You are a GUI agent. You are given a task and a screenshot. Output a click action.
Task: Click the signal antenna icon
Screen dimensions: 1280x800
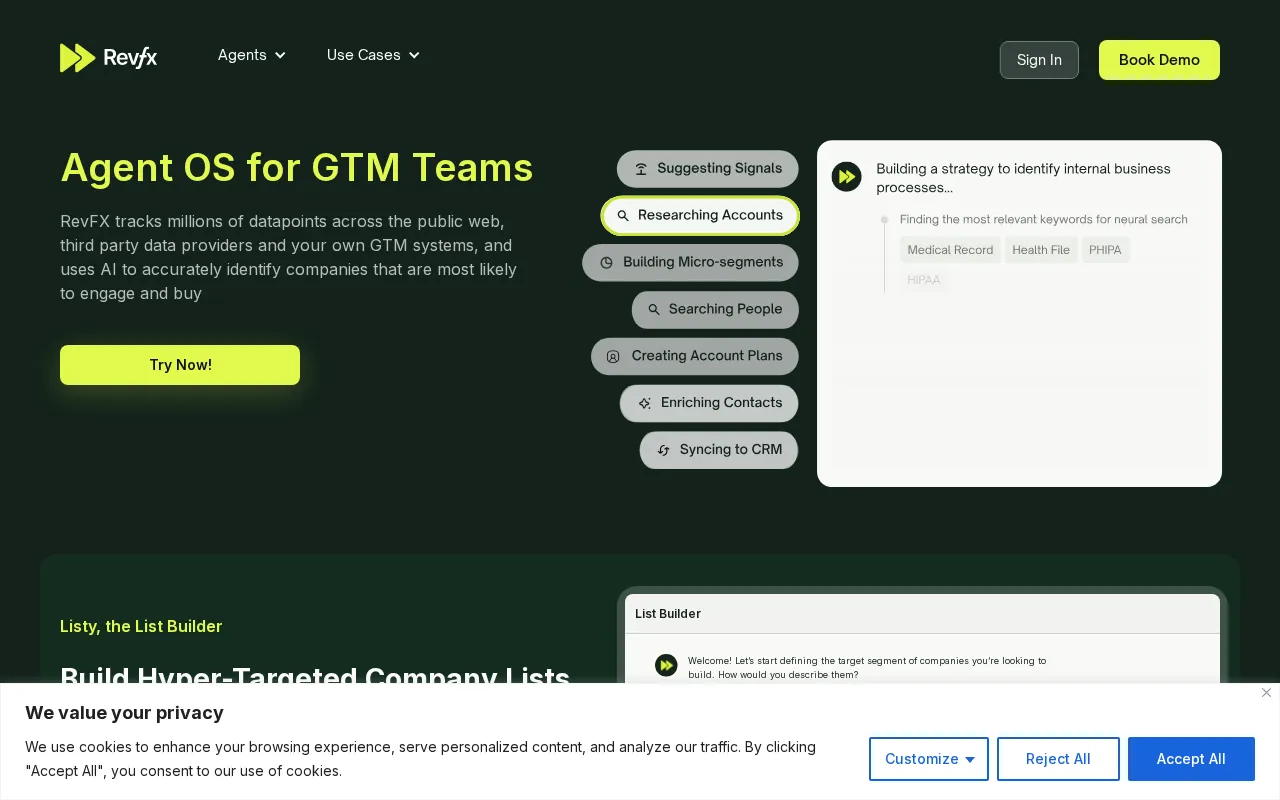[641, 169]
